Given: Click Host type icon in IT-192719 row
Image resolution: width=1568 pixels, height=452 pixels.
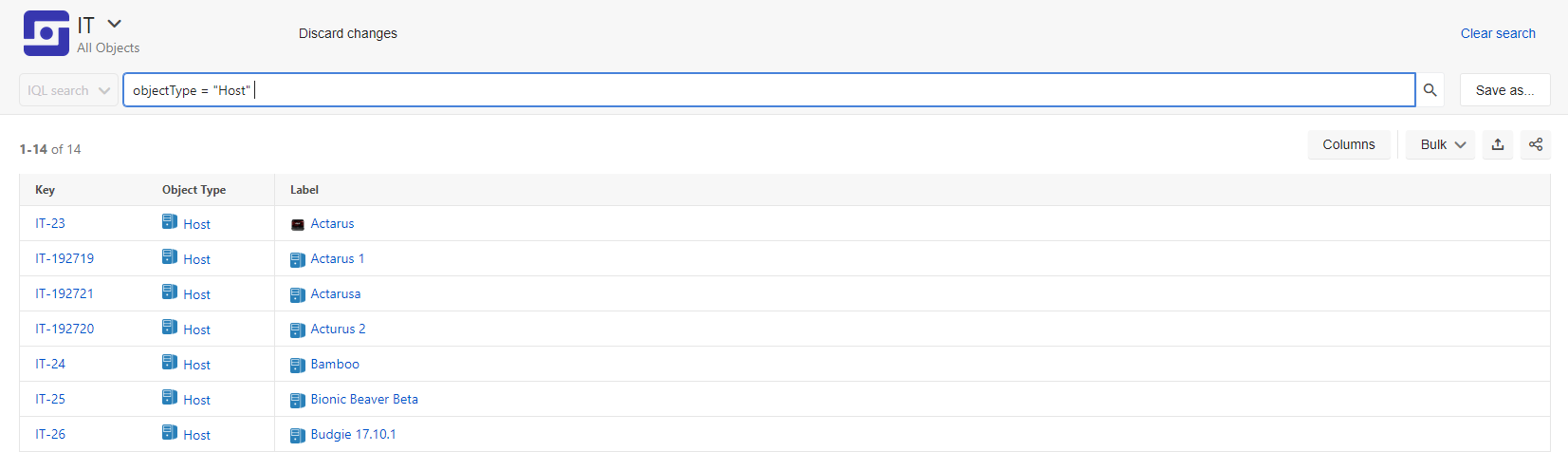Looking at the screenshot, I should [x=170, y=256].
